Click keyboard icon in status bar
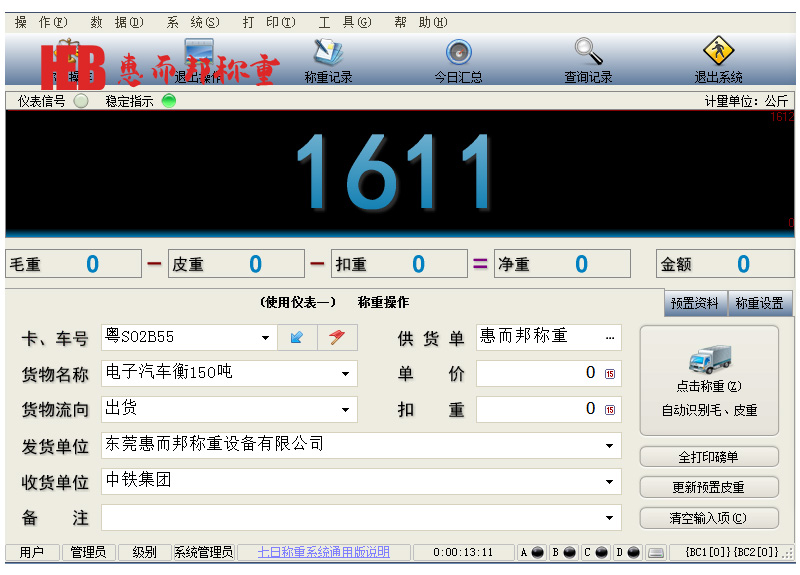Image resolution: width=800 pixels, height=575 pixels. click(x=656, y=552)
